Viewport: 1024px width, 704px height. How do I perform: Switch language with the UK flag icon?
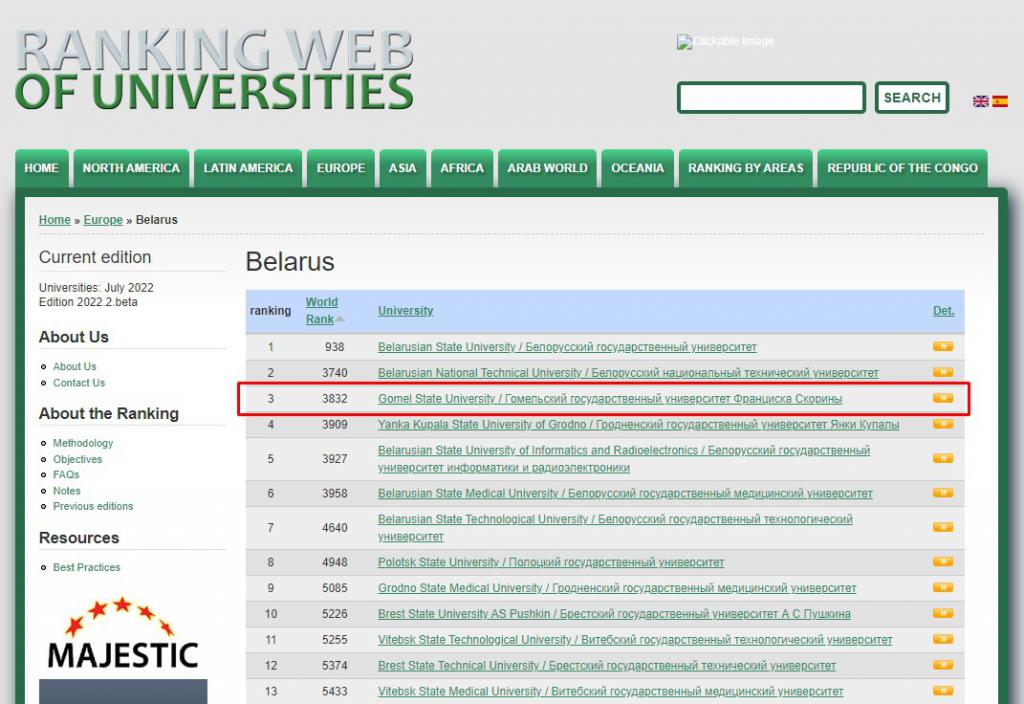click(x=980, y=101)
